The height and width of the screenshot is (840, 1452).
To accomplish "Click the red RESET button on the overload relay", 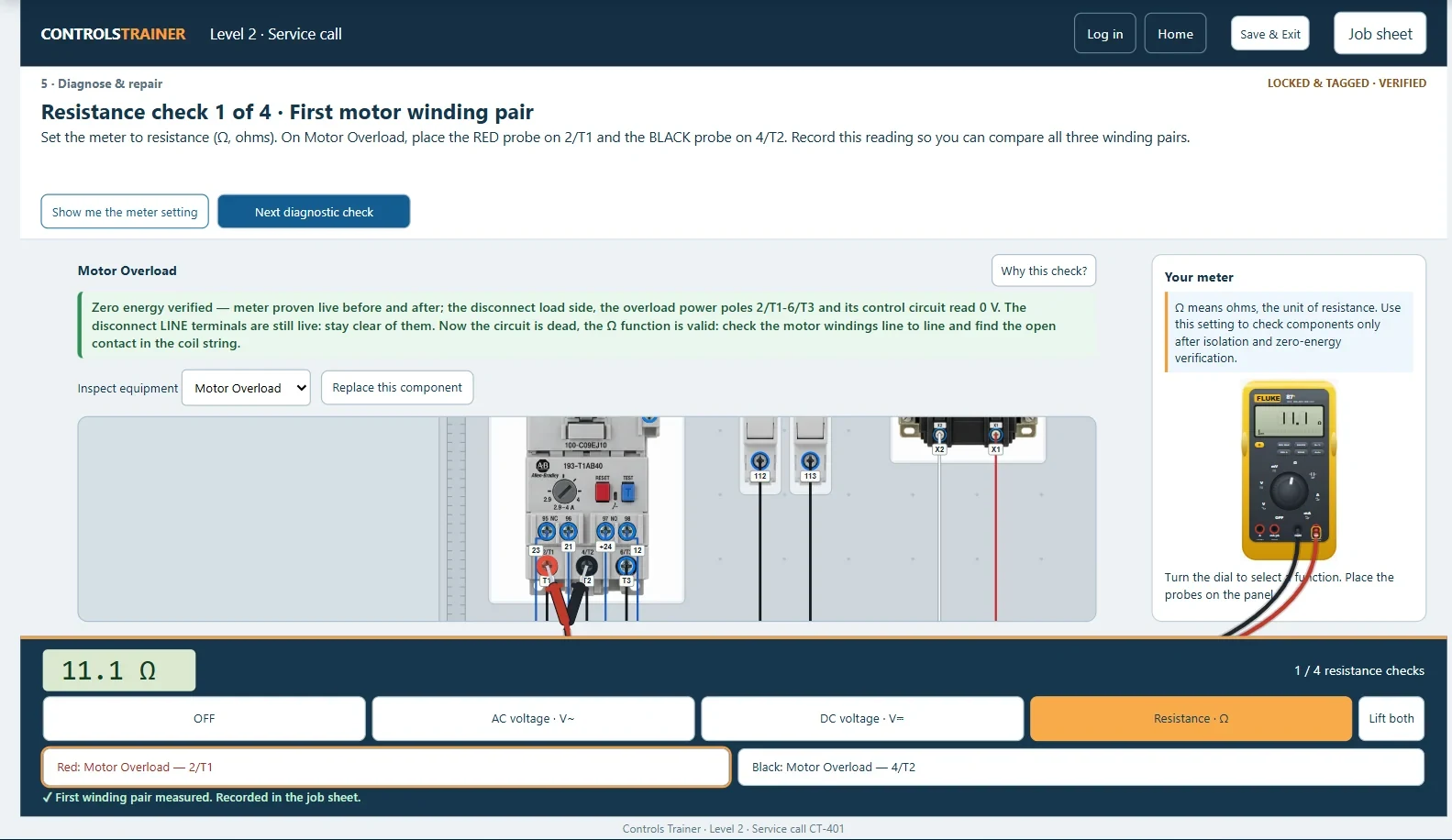I will click(603, 492).
